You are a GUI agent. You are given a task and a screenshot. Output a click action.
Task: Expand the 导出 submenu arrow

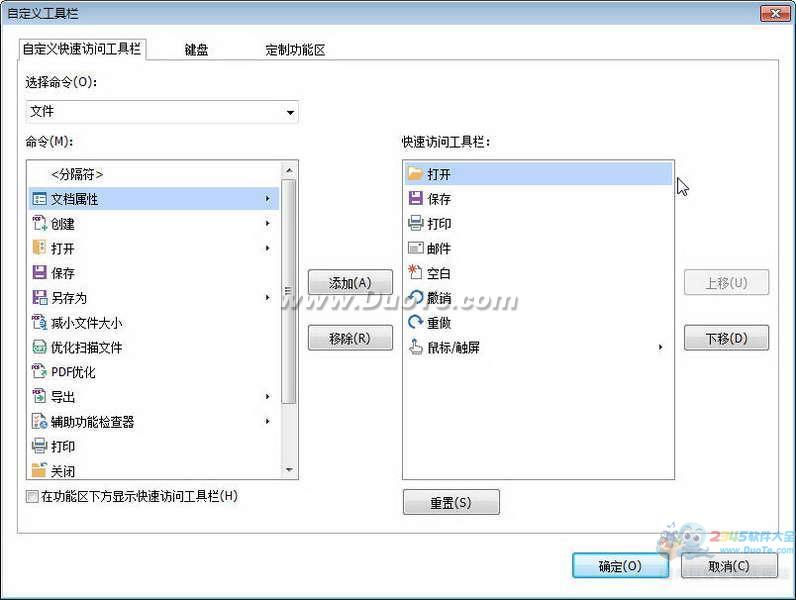(268, 396)
